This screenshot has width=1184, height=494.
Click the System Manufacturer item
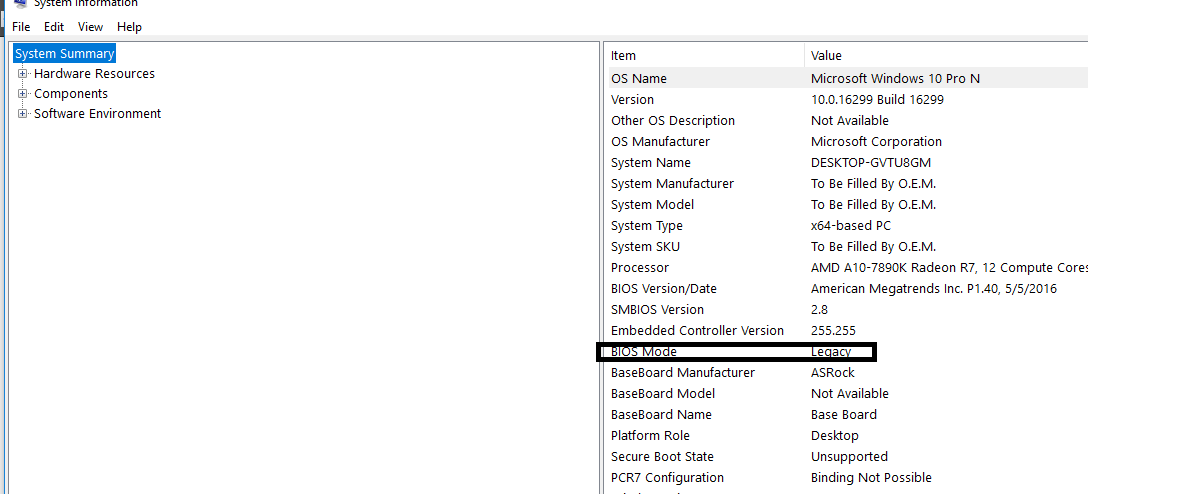pos(672,184)
